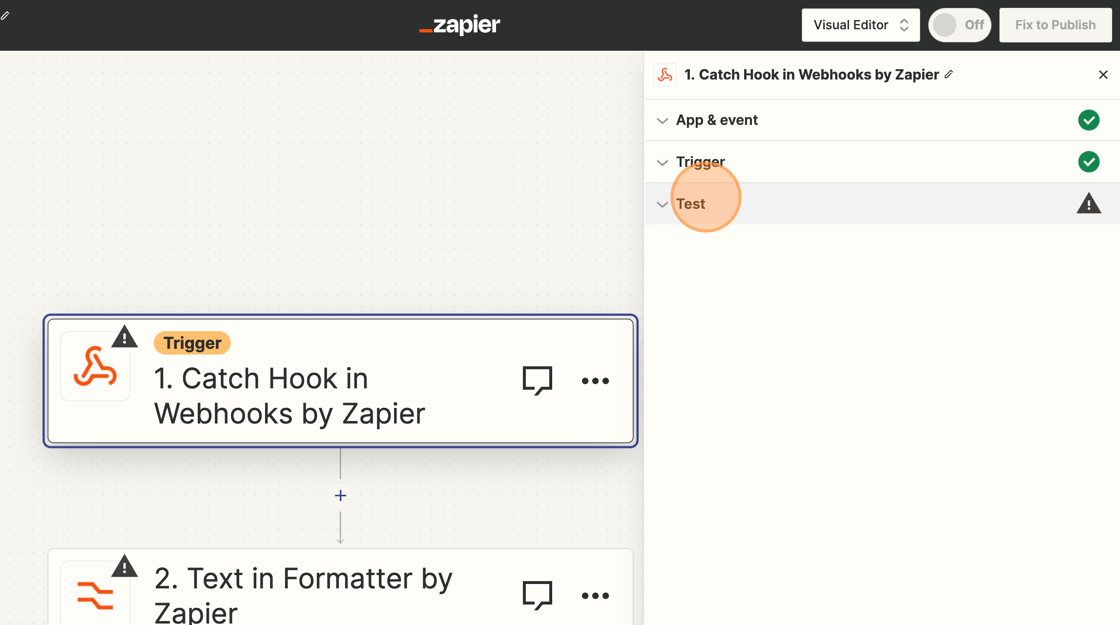Open comments on Formatter step
Screen dimensions: 1120x625
[537, 595]
